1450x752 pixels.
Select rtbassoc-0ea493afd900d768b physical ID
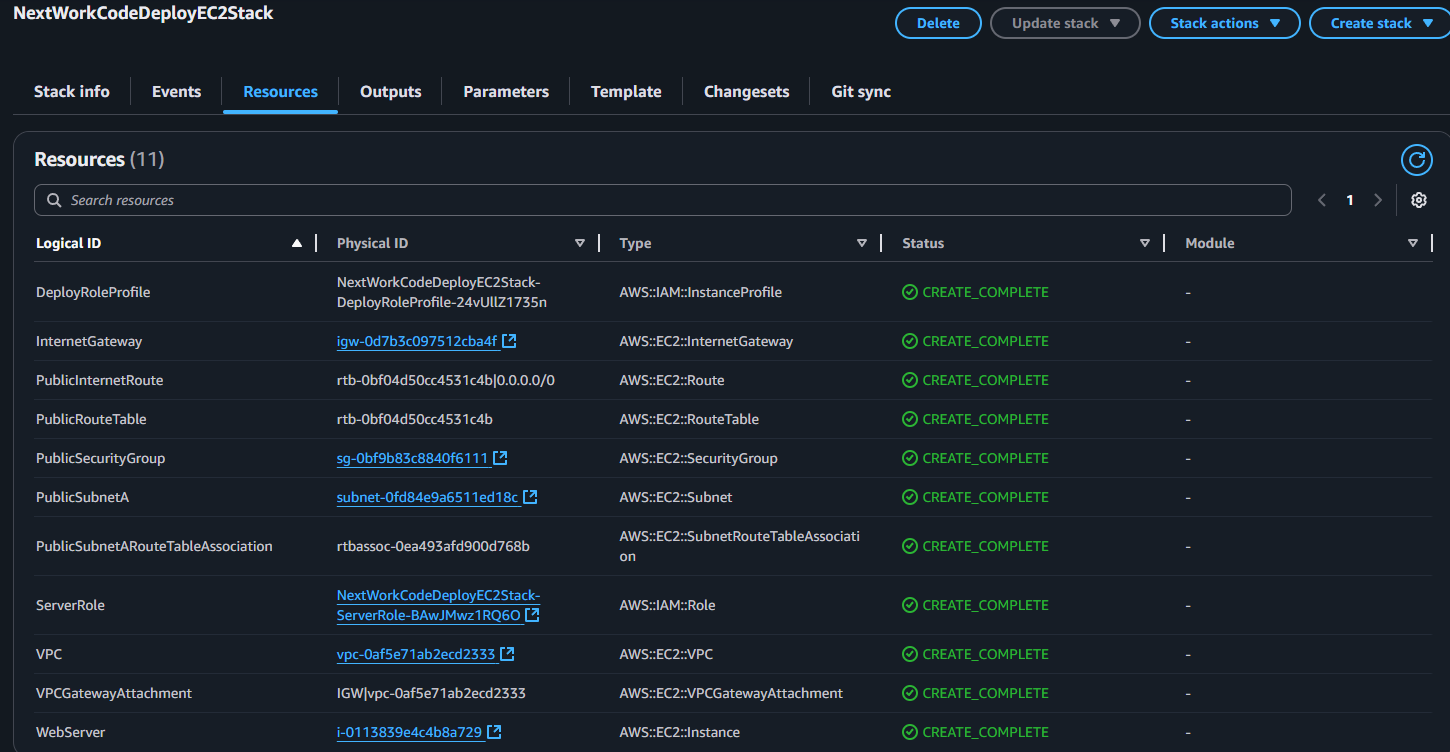click(433, 546)
